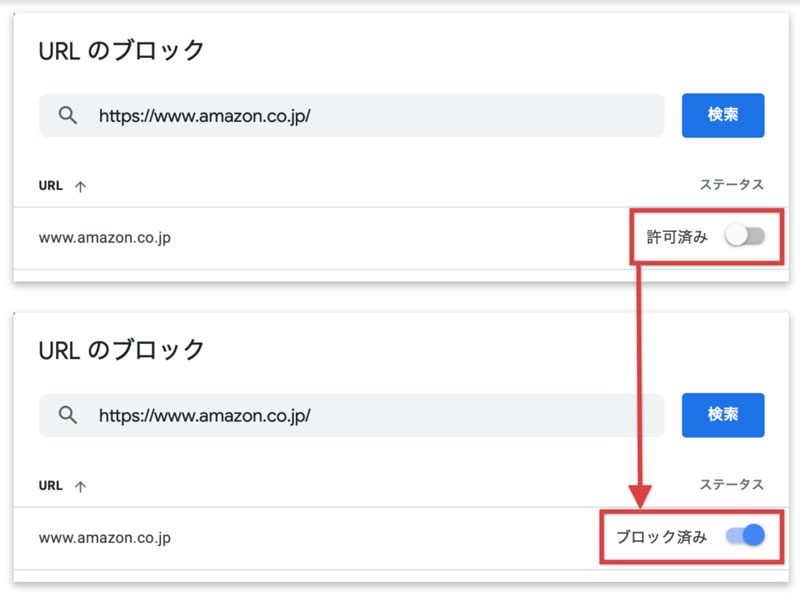Click the 検索 button in the 許可済み panel
Viewport: 800px width, 596px height.
pyautogui.click(x=723, y=115)
